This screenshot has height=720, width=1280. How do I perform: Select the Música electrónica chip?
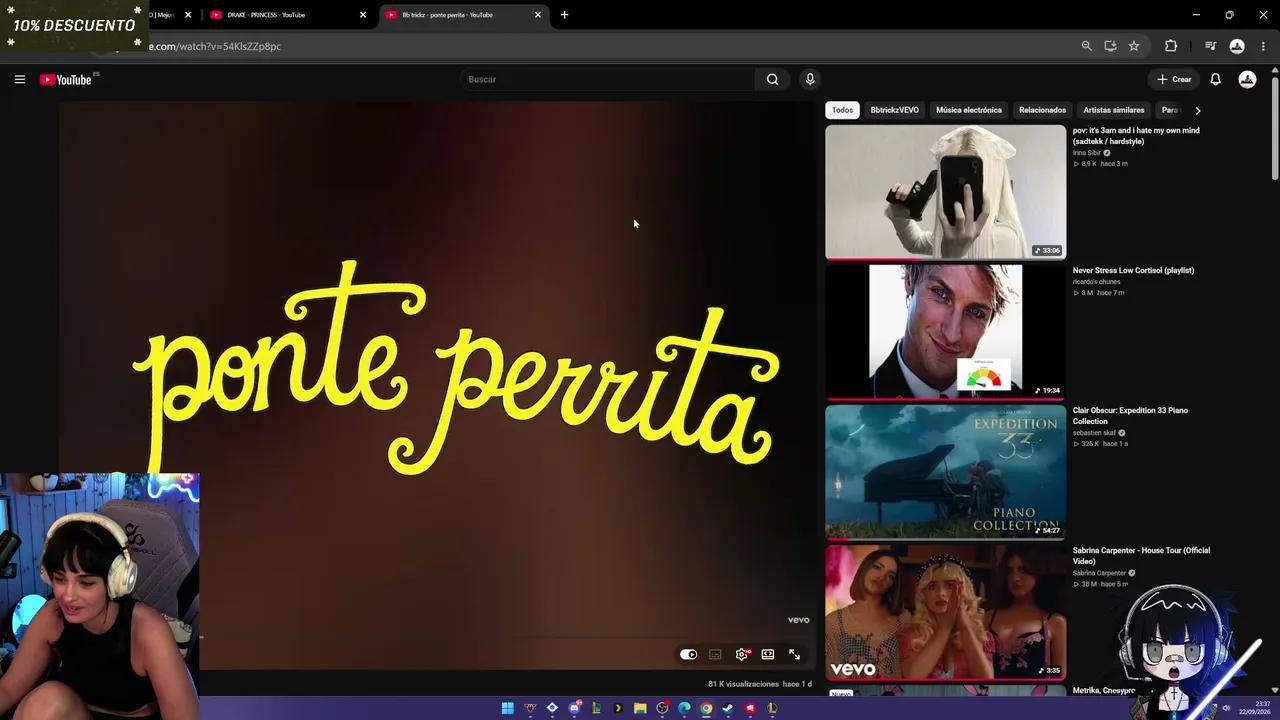(x=969, y=110)
